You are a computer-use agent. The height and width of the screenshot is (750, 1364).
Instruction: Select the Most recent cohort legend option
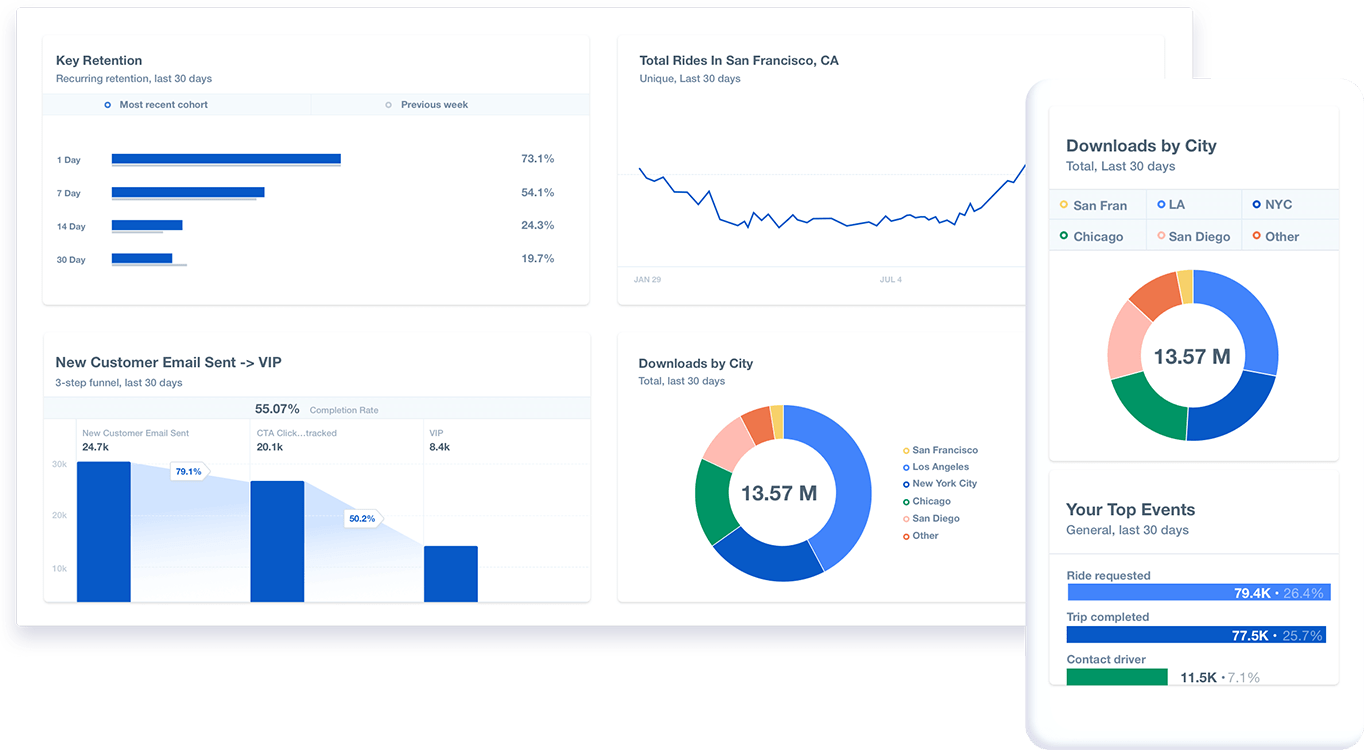[156, 105]
